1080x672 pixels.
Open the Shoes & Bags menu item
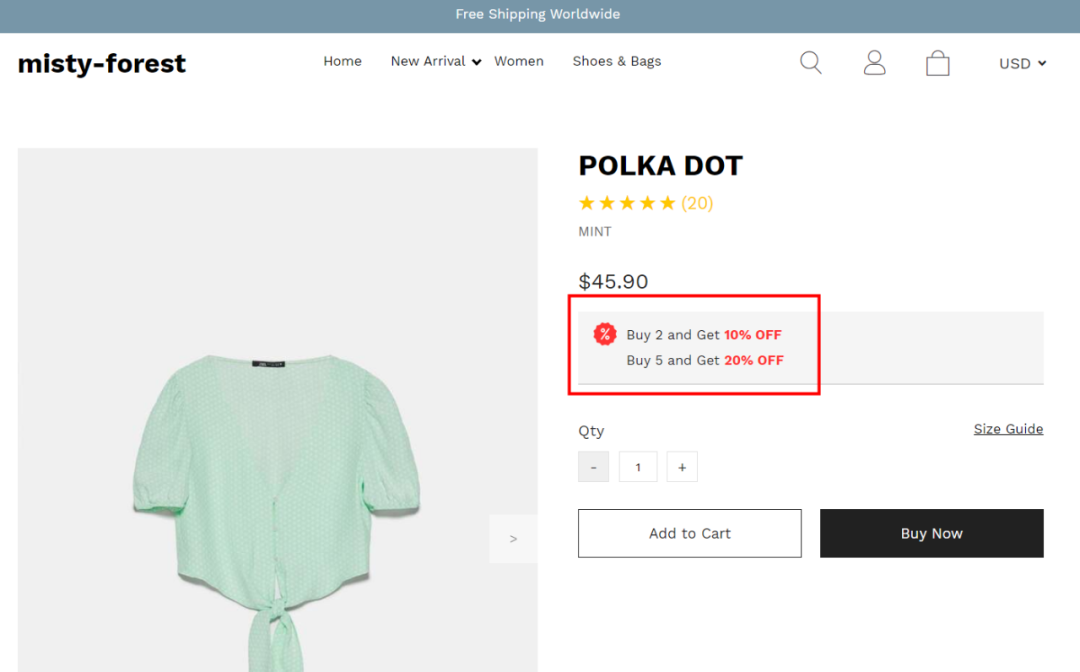617,61
